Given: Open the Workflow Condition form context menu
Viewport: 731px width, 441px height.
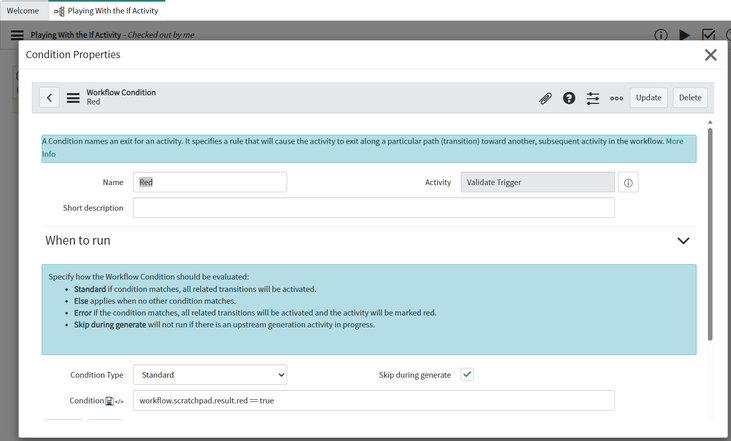Looking at the screenshot, I should (73, 98).
